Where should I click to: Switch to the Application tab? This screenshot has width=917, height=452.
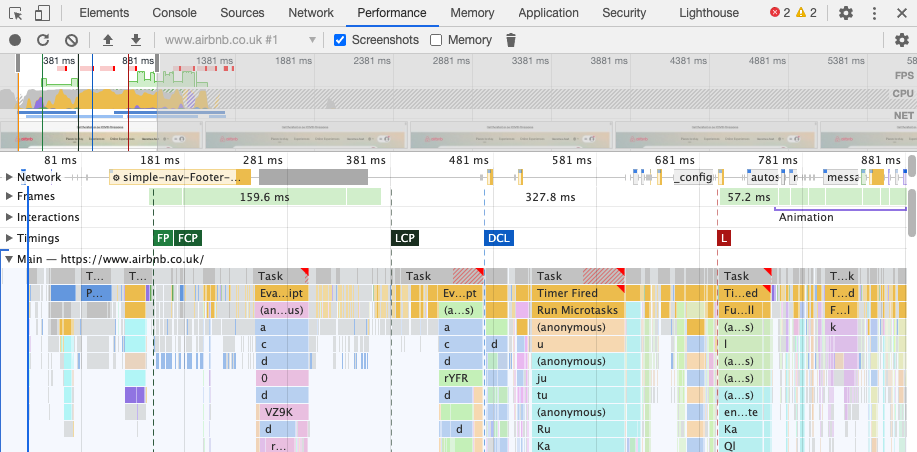[549, 13]
